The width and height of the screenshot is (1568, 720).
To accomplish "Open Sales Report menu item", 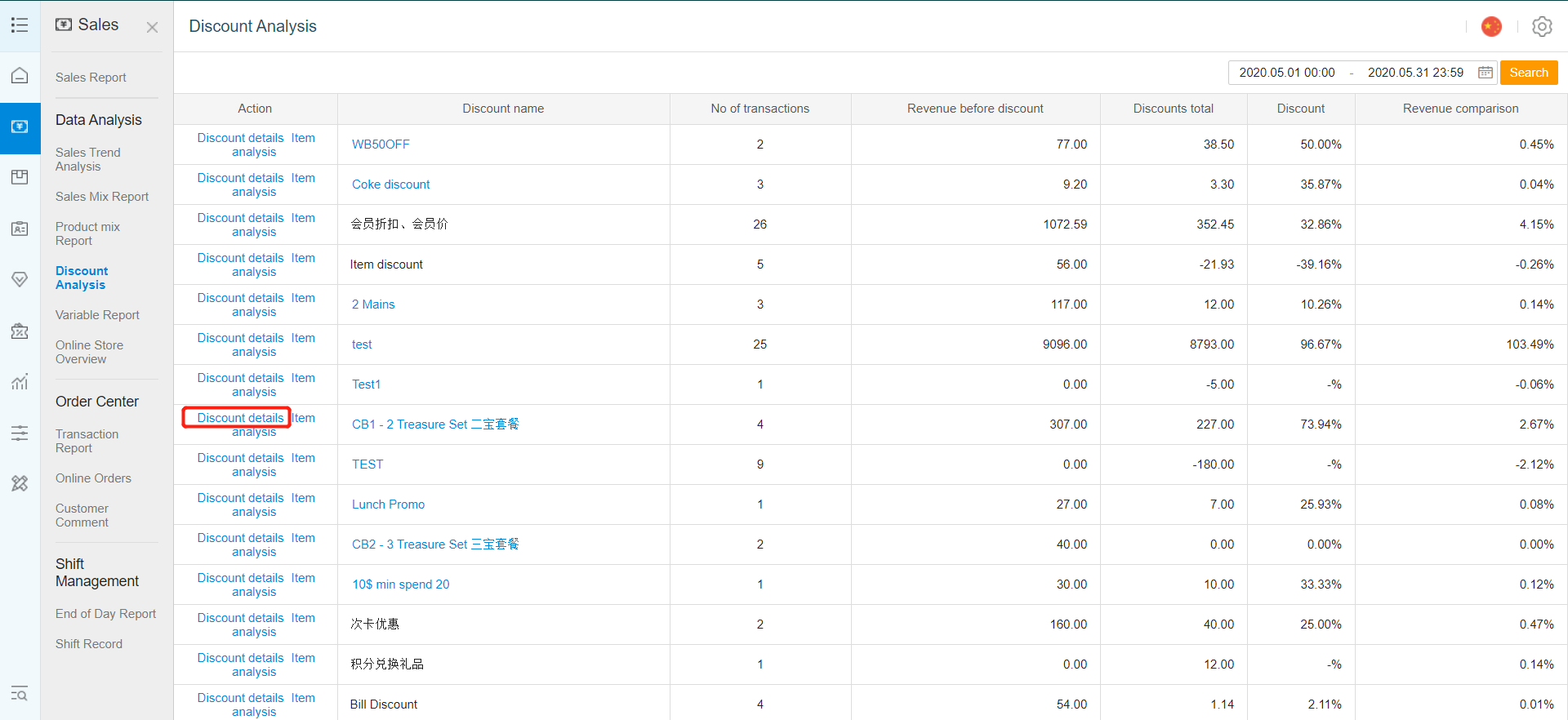I will click(91, 78).
